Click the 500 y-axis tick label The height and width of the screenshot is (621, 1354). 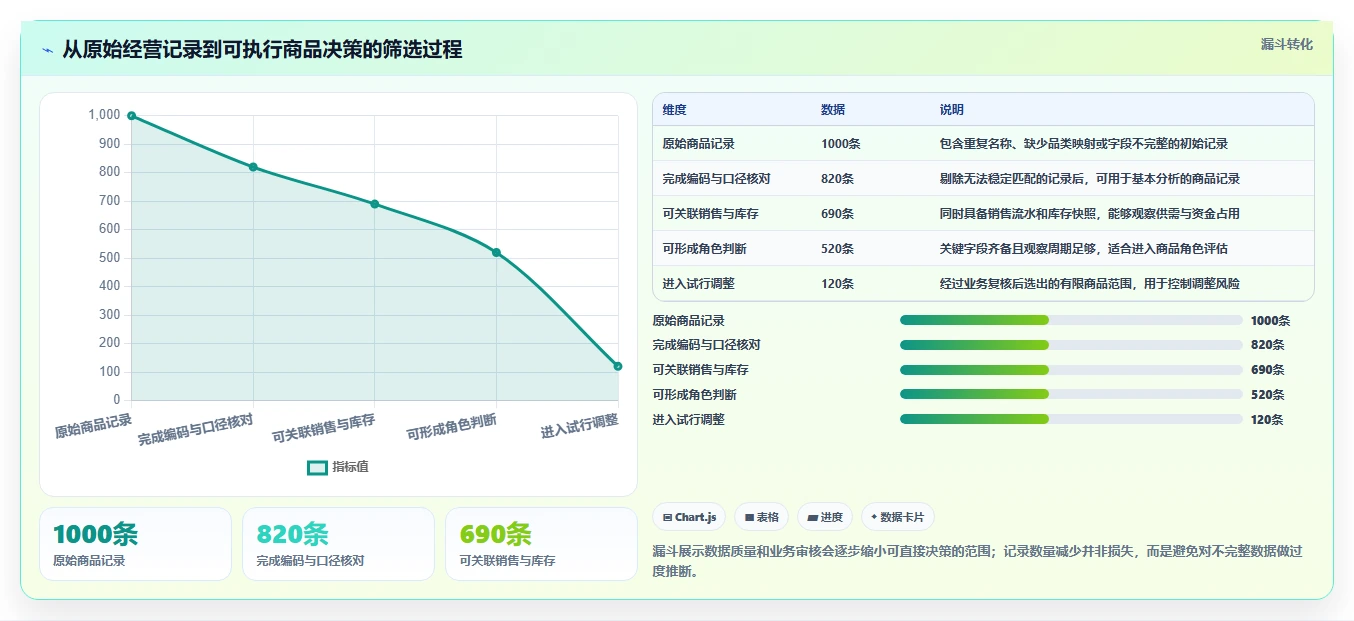pos(110,258)
